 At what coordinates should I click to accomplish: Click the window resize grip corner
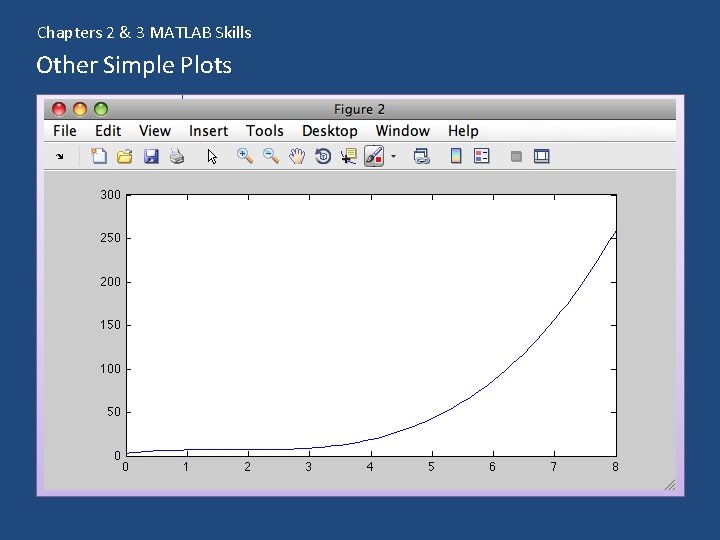click(x=670, y=485)
